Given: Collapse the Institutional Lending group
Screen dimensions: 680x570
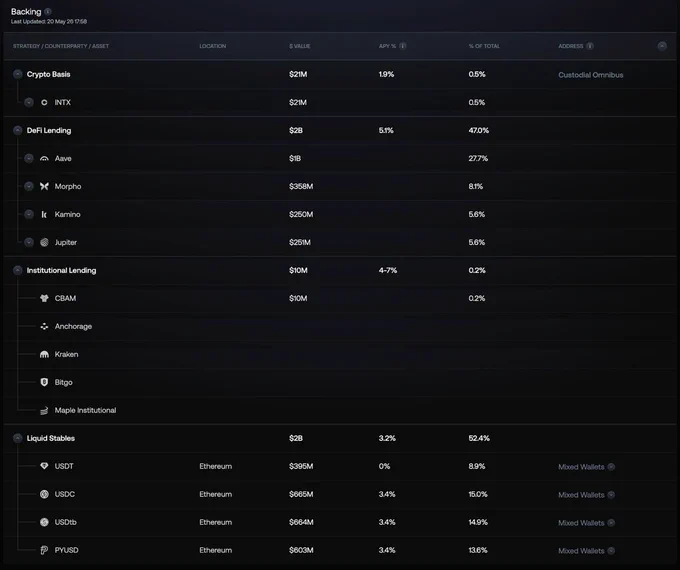Looking at the screenshot, I should click(x=18, y=270).
